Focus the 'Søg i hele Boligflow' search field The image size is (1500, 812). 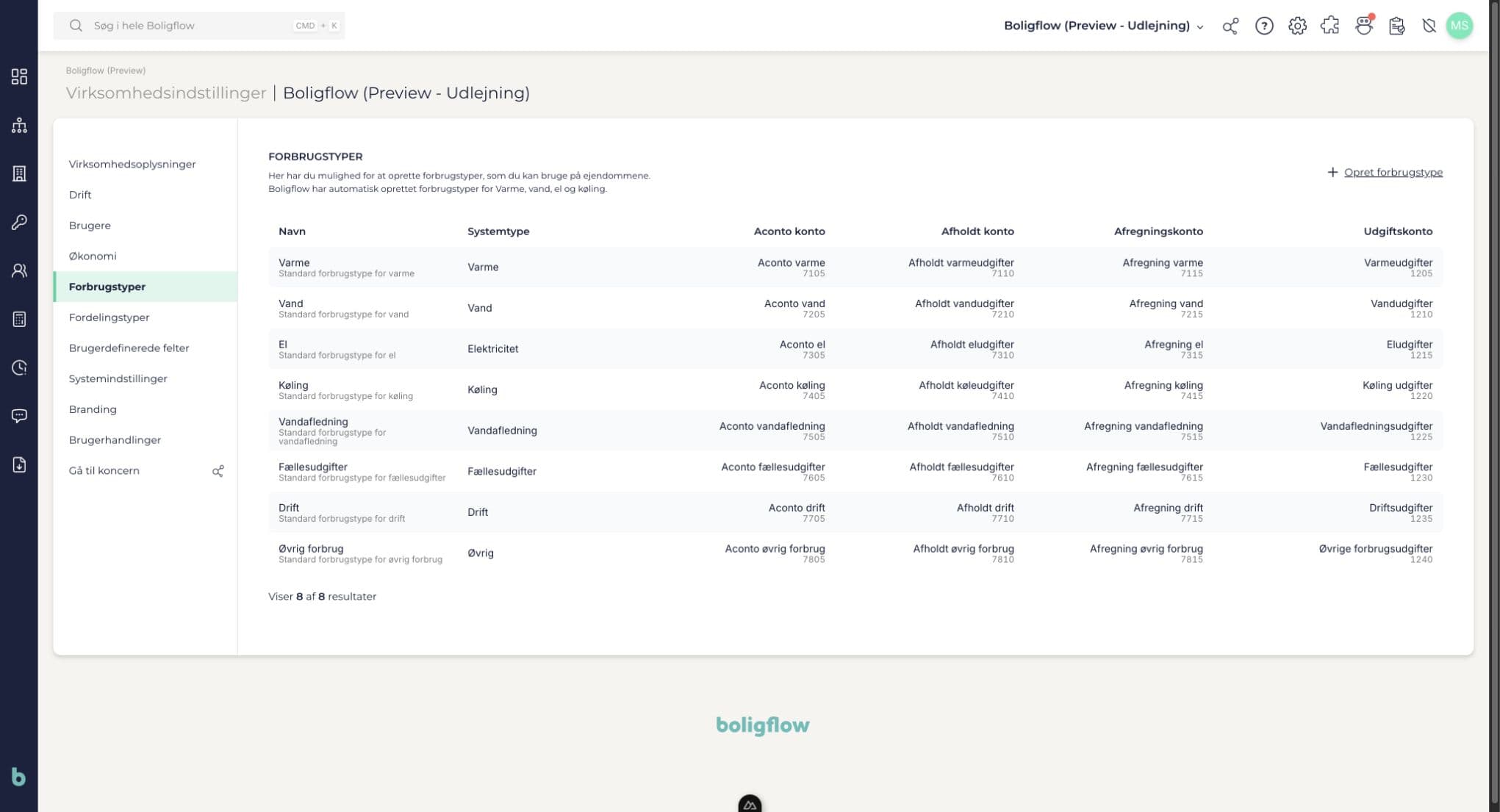pos(199,26)
